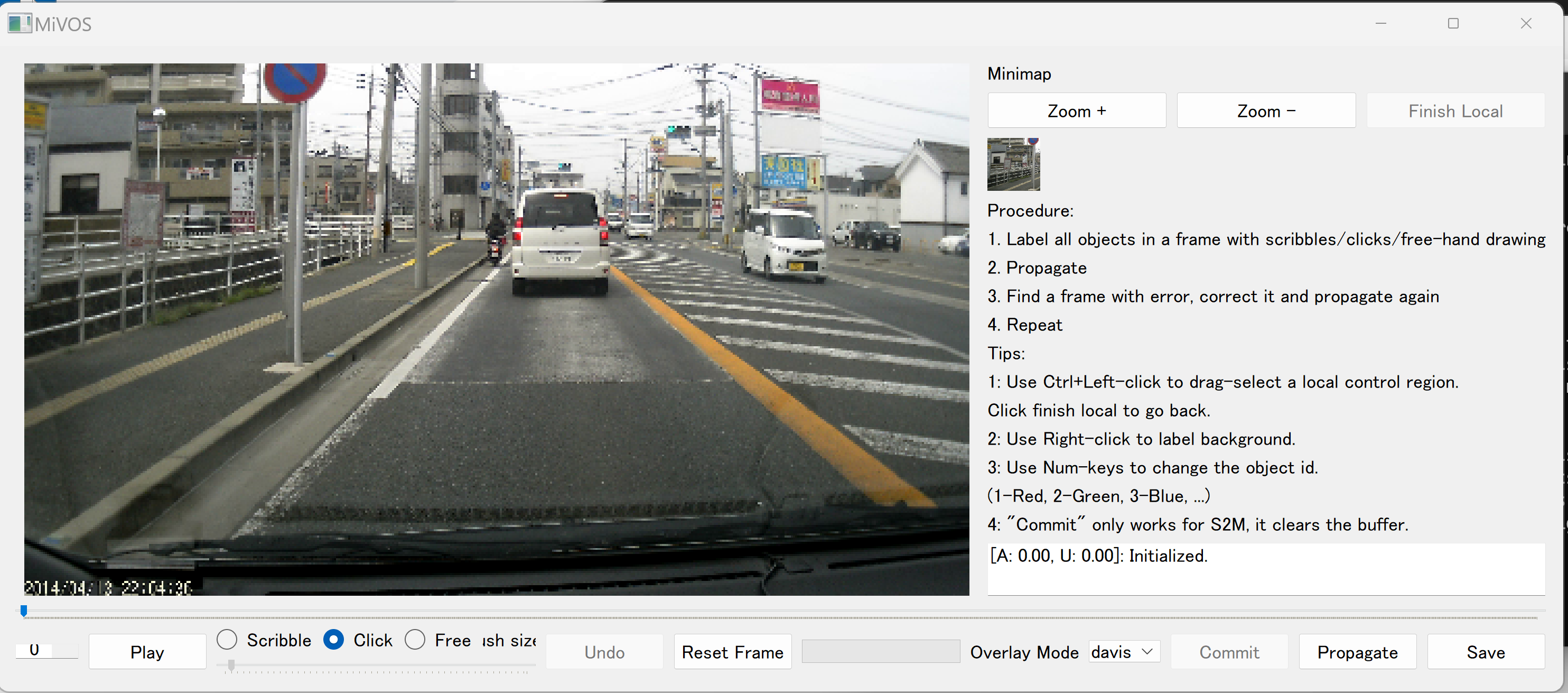Click the MiVOS app icon in title bar

click(20, 24)
